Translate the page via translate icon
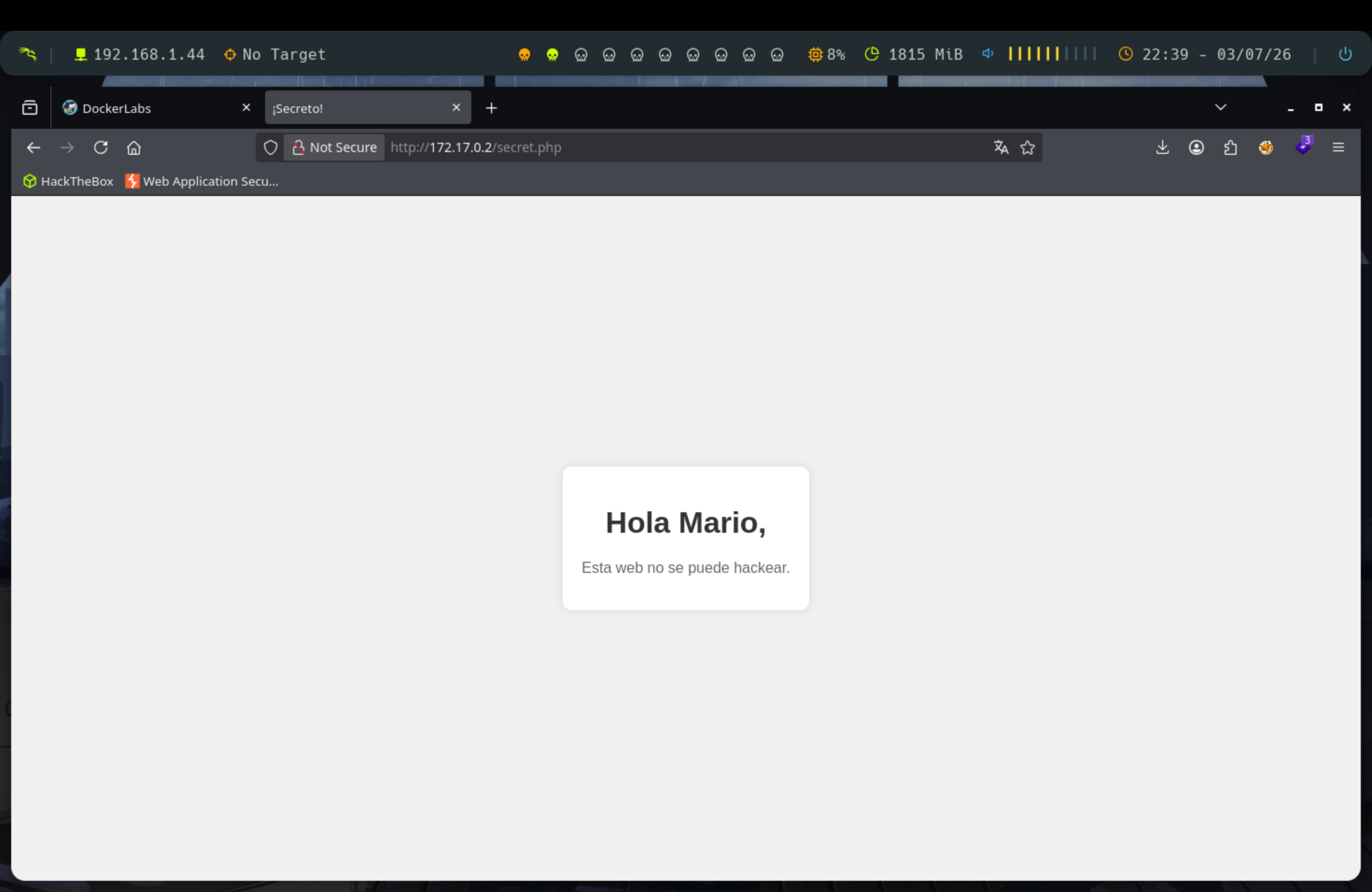Viewport: 1372px width, 892px height. pyautogui.click(x=1001, y=147)
